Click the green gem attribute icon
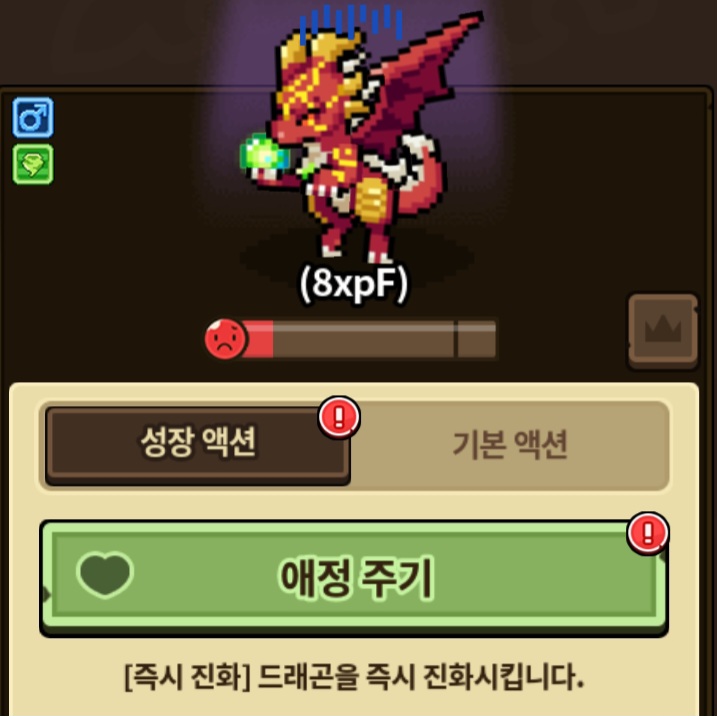Screen dimensions: 717x716 point(33,164)
